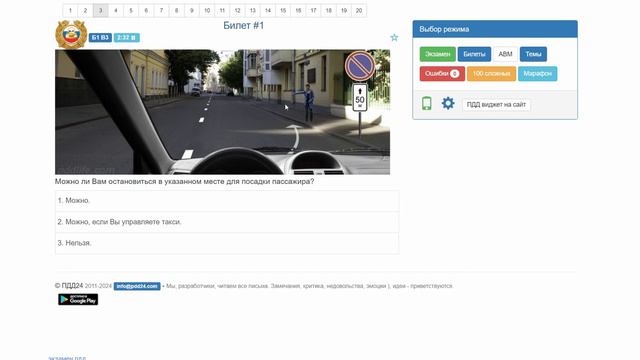Screen dimensions: 640x360
Task: Jump to question 17
Action: point(313,11)
